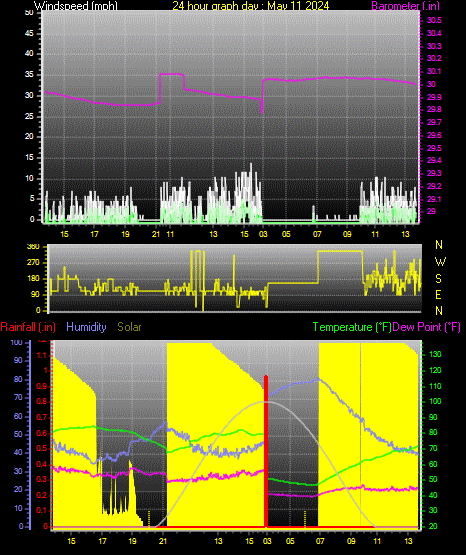This screenshot has height=555, width=466.
Task: Select the Temperature (°F) legend label
Action: [352, 327]
